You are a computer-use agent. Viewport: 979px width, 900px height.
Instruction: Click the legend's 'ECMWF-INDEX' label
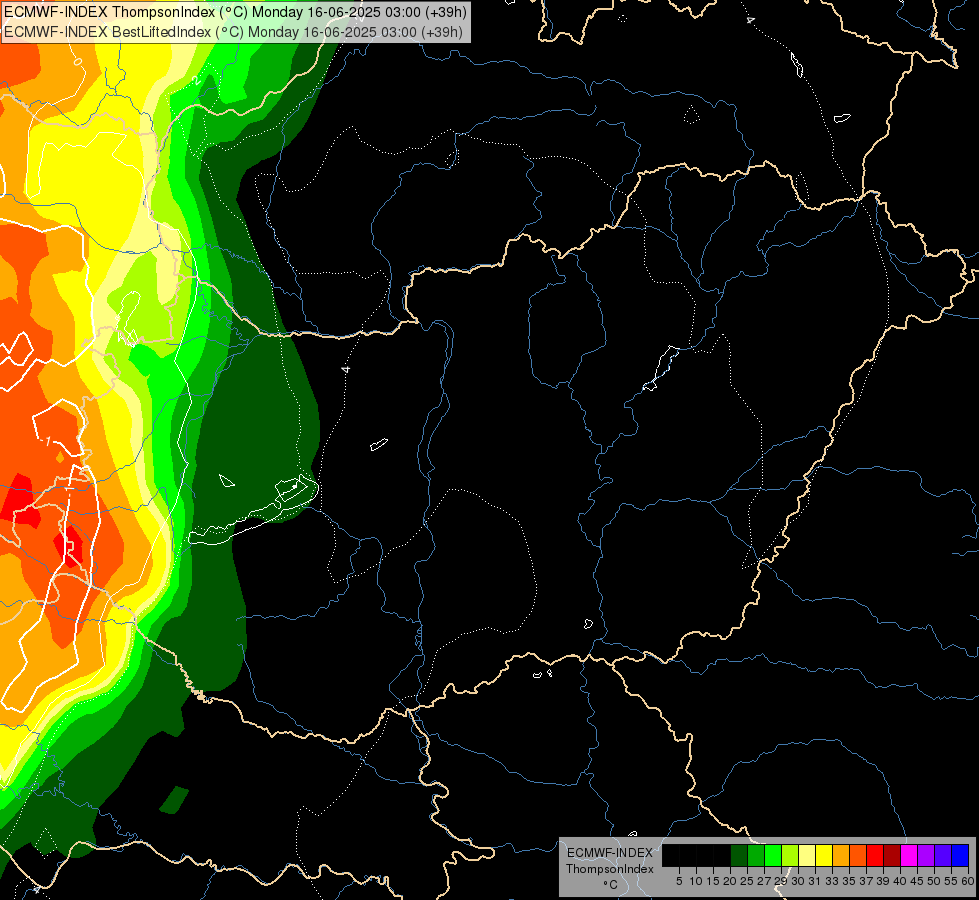(609, 853)
